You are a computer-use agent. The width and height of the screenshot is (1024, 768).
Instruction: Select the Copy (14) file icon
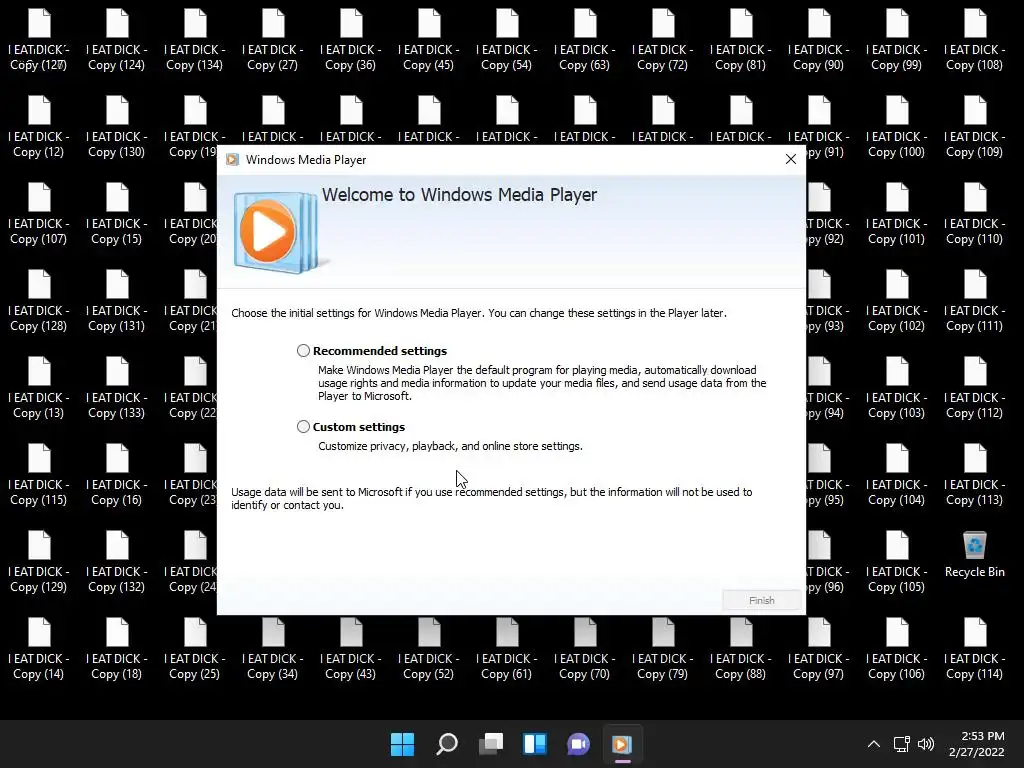click(39, 649)
